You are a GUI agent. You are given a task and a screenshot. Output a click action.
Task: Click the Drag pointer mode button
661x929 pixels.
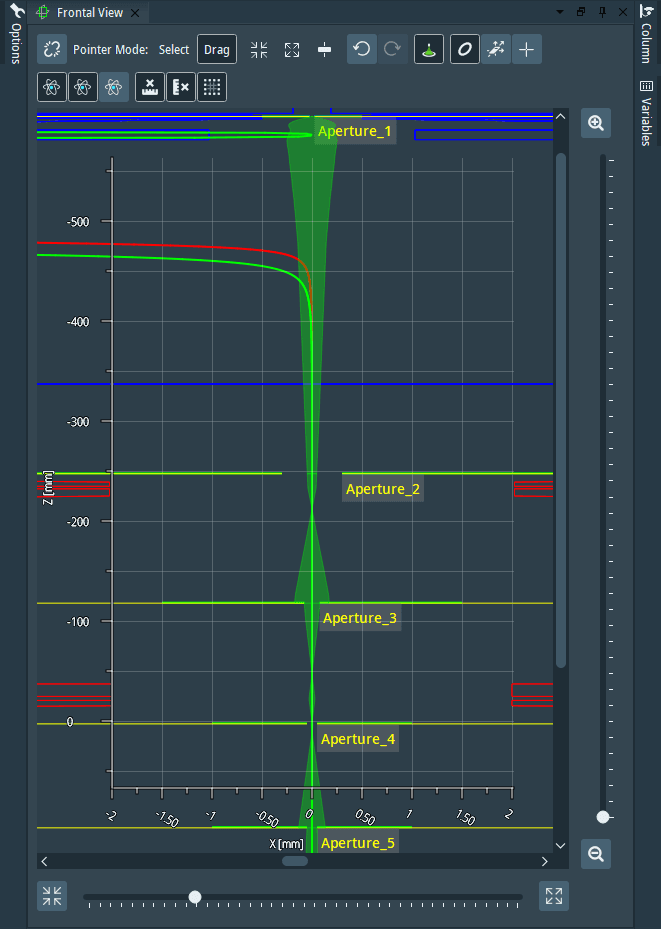(217, 50)
